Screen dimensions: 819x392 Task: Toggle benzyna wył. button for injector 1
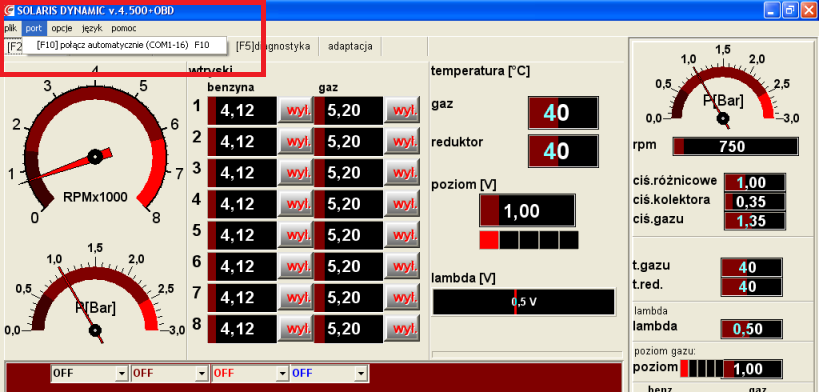(296, 110)
